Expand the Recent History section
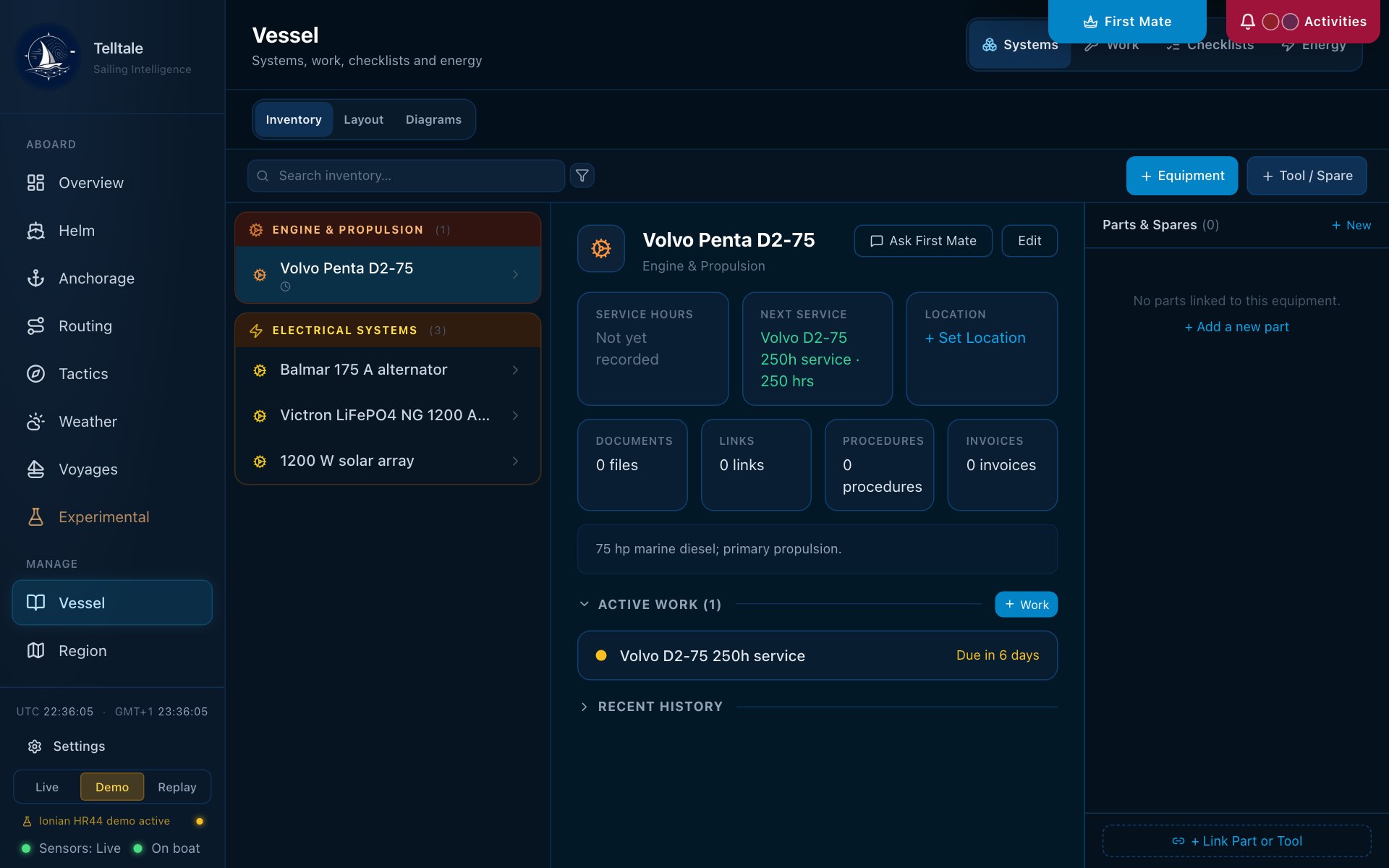 584,707
